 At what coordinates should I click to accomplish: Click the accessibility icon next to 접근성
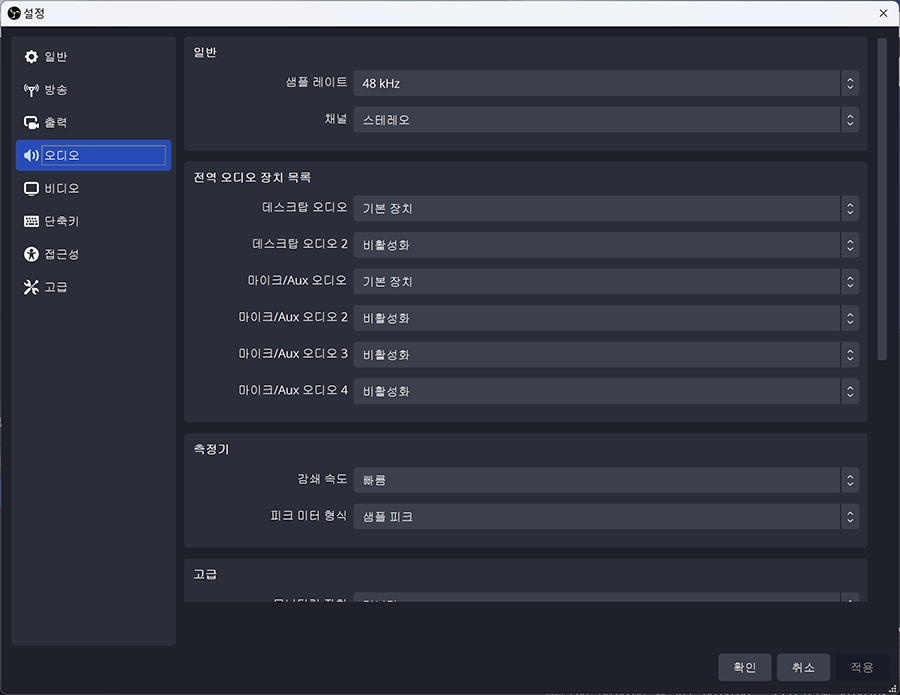(31, 254)
